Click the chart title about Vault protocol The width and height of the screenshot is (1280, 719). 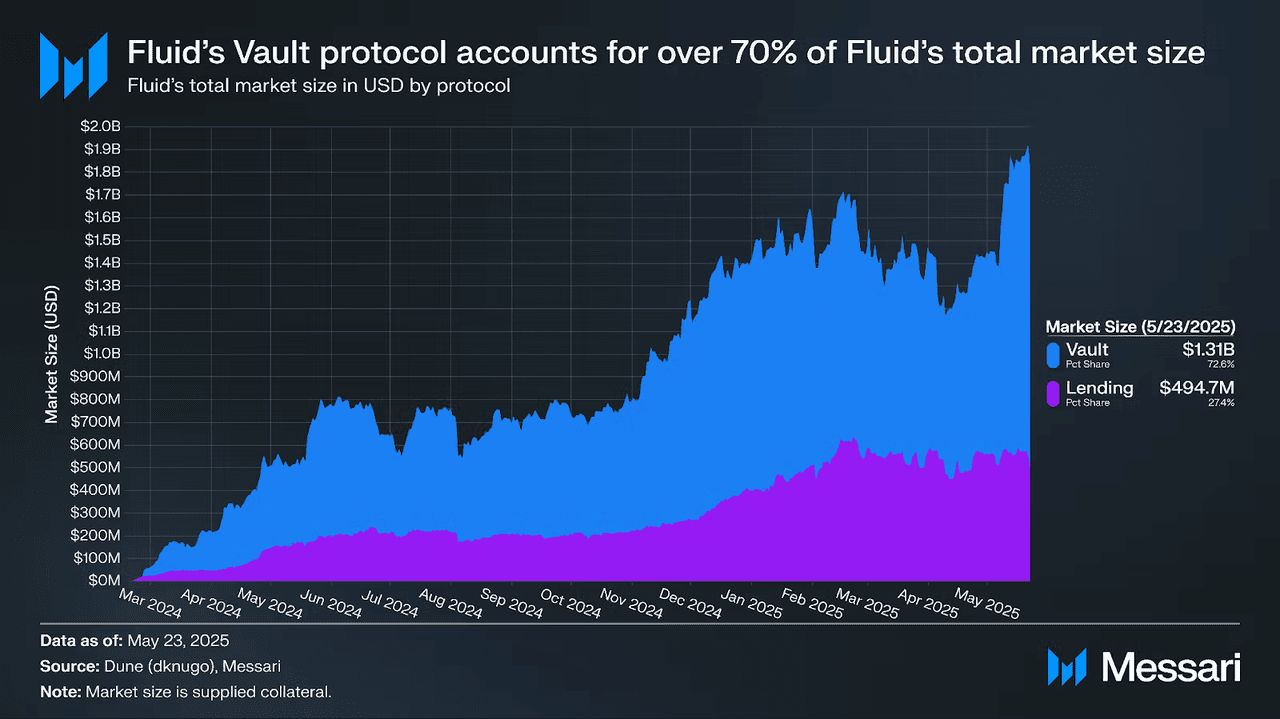[x=665, y=52]
